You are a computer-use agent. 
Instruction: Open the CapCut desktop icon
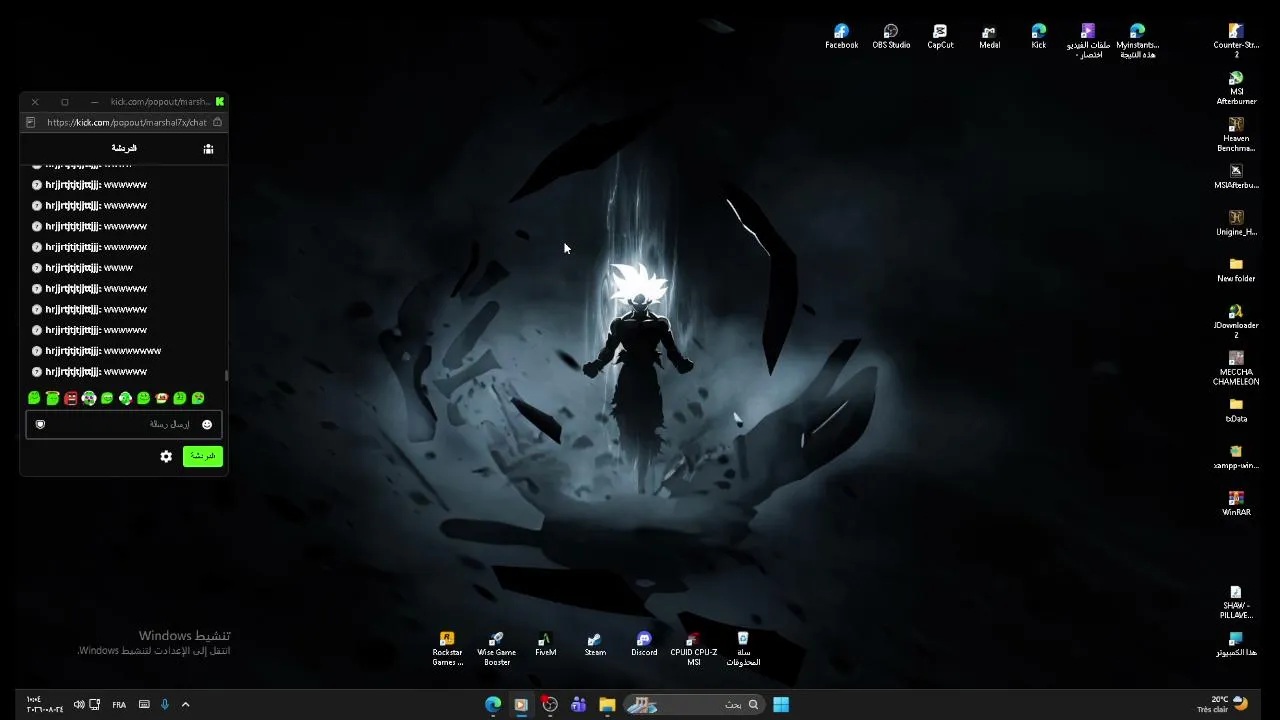pyautogui.click(x=940, y=37)
